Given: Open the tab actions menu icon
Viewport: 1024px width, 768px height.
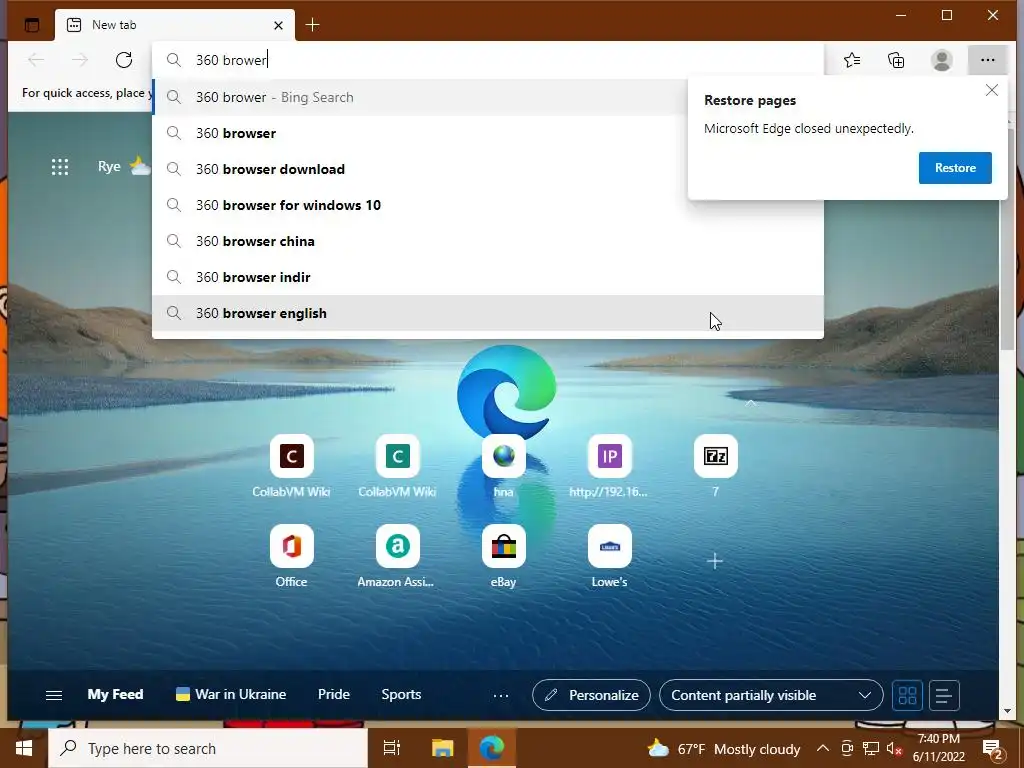Looking at the screenshot, I should pyautogui.click(x=31, y=25).
